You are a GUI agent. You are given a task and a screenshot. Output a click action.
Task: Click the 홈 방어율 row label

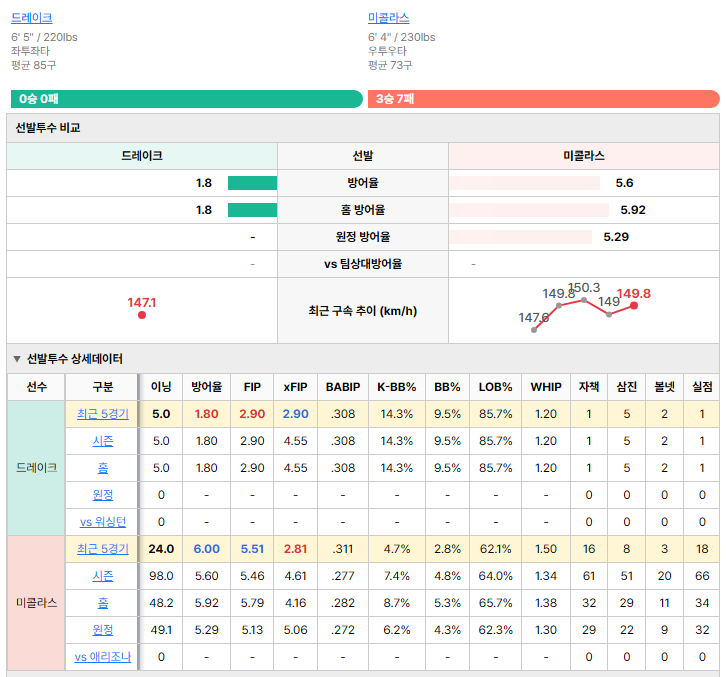tap(363, 210)
